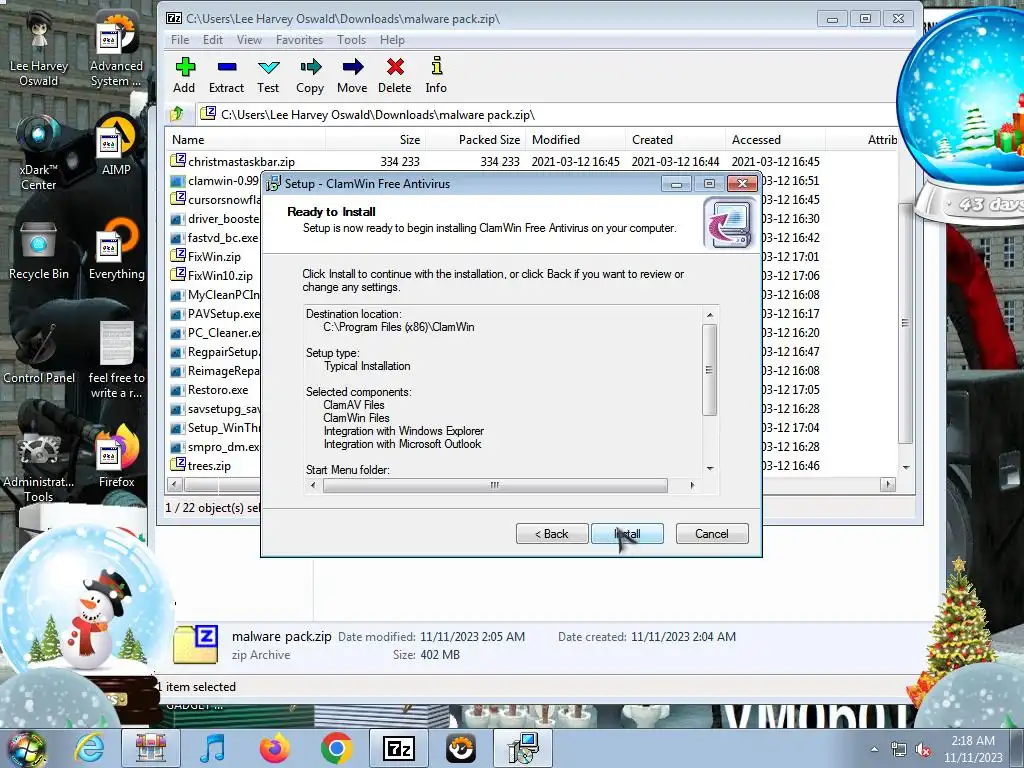Click 7-Zip horizontal scrollbar right arrow
The image size is (1024, 768).
[888, 485]
